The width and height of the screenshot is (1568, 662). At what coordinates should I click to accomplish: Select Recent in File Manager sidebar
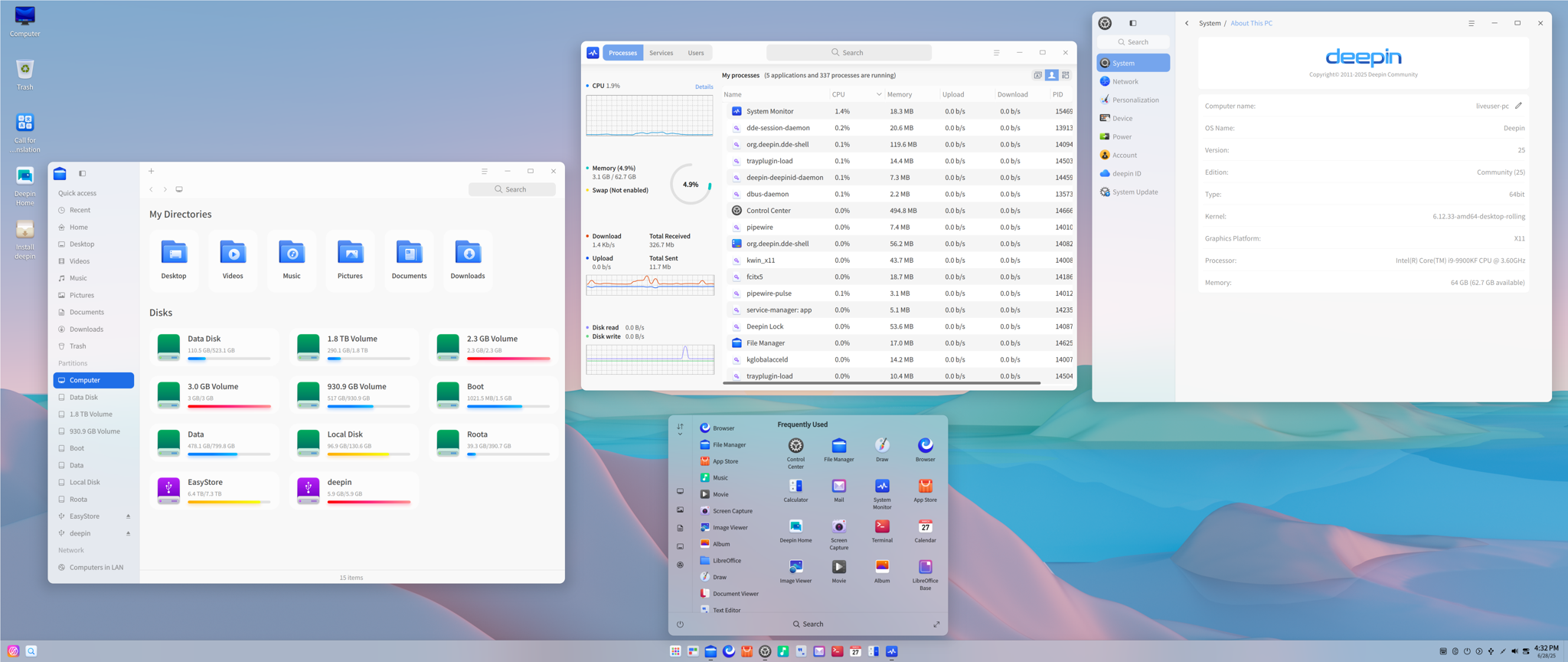(93, 210)
